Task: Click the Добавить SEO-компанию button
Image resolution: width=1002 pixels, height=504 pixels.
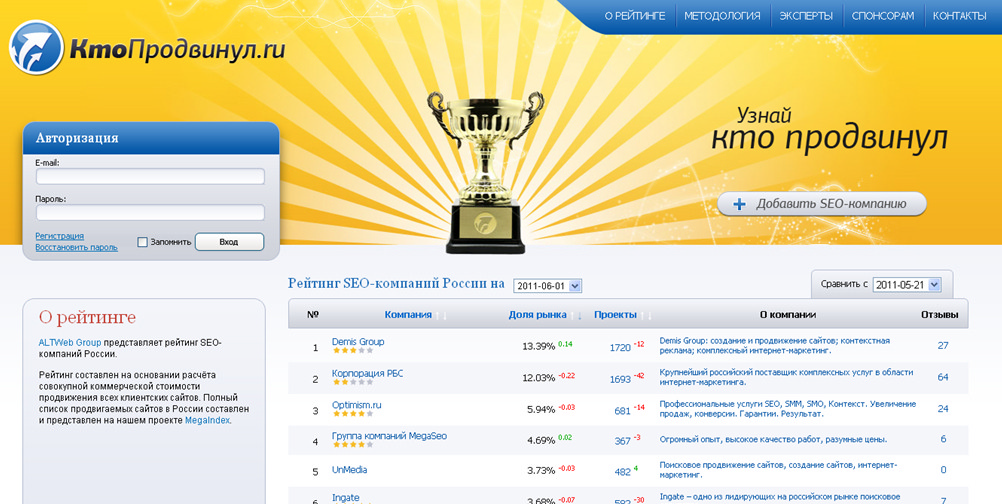Action: point(821,204)
